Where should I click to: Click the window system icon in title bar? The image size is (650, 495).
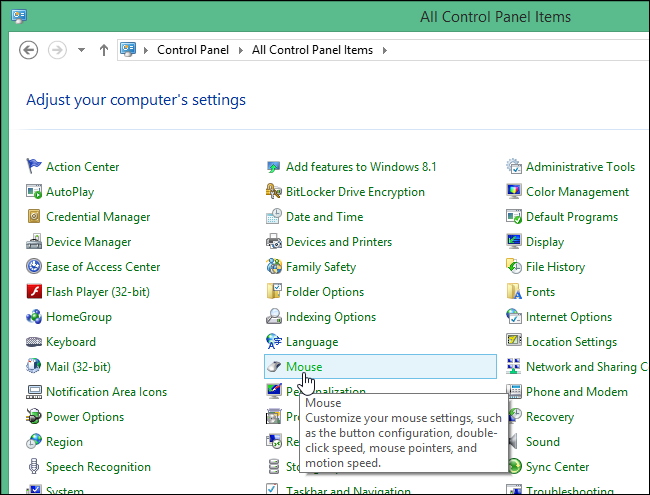(x=19, y=16)
